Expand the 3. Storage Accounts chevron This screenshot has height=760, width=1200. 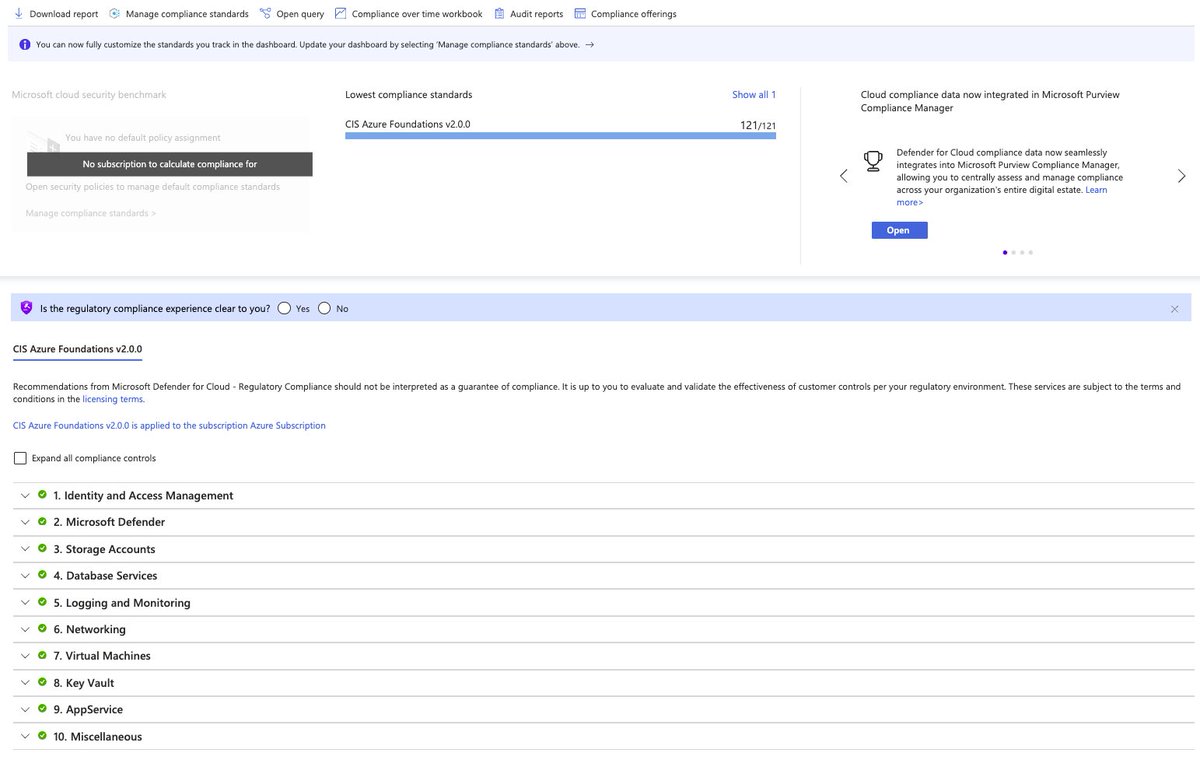24,549
